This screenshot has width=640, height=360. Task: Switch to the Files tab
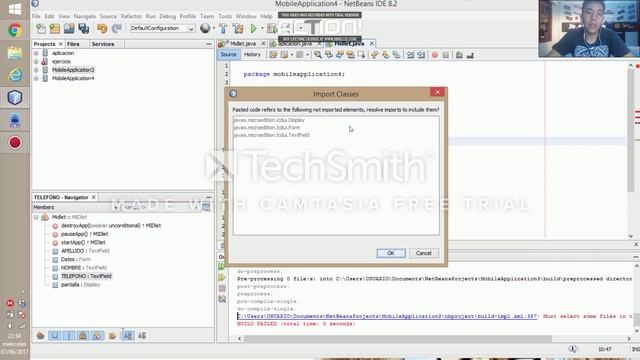click(73, 44)
